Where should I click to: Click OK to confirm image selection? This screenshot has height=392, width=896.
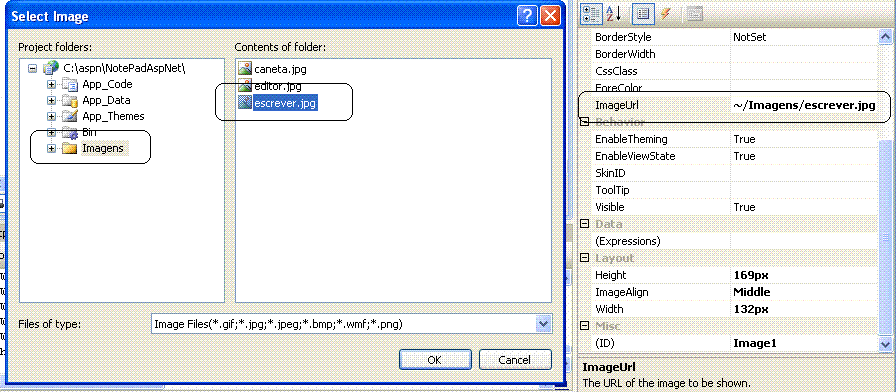(x=435, y=360)
